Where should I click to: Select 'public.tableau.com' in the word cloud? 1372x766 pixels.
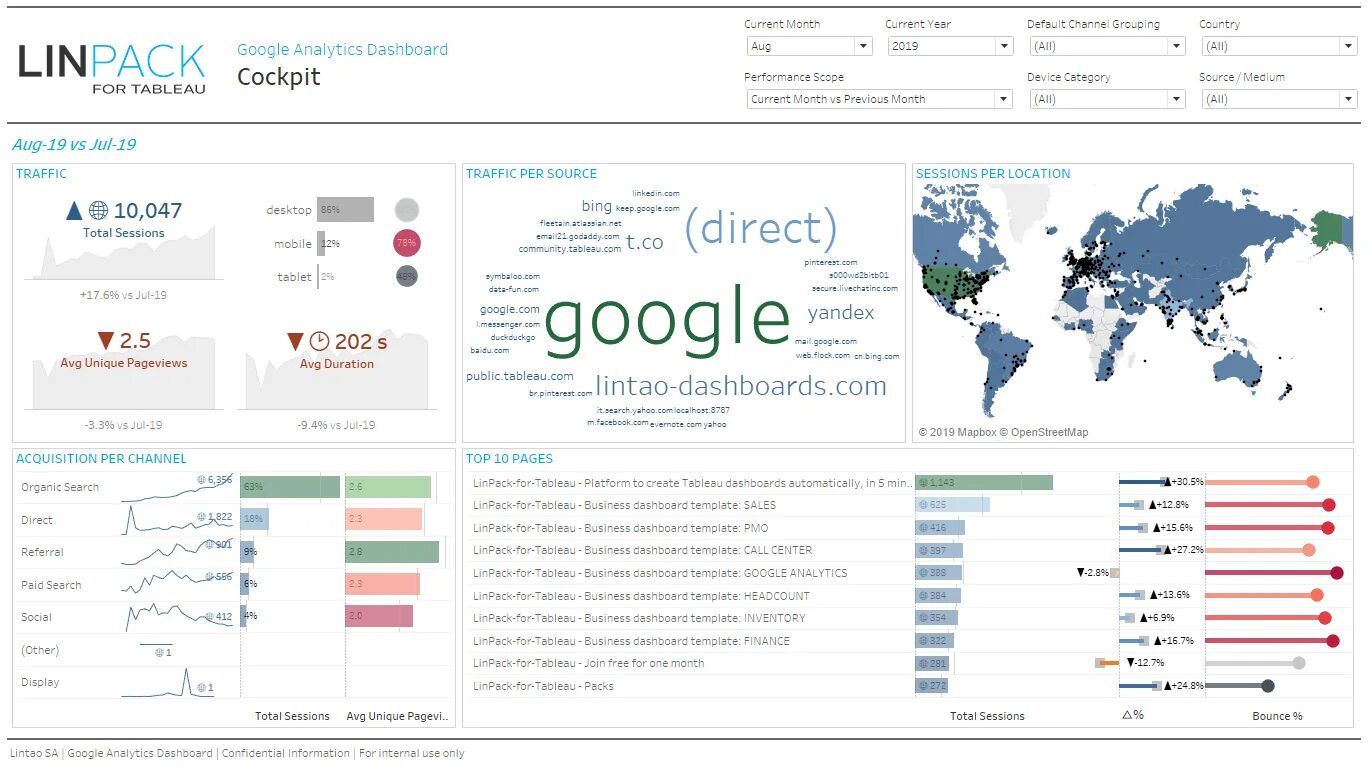coord(520,376)
